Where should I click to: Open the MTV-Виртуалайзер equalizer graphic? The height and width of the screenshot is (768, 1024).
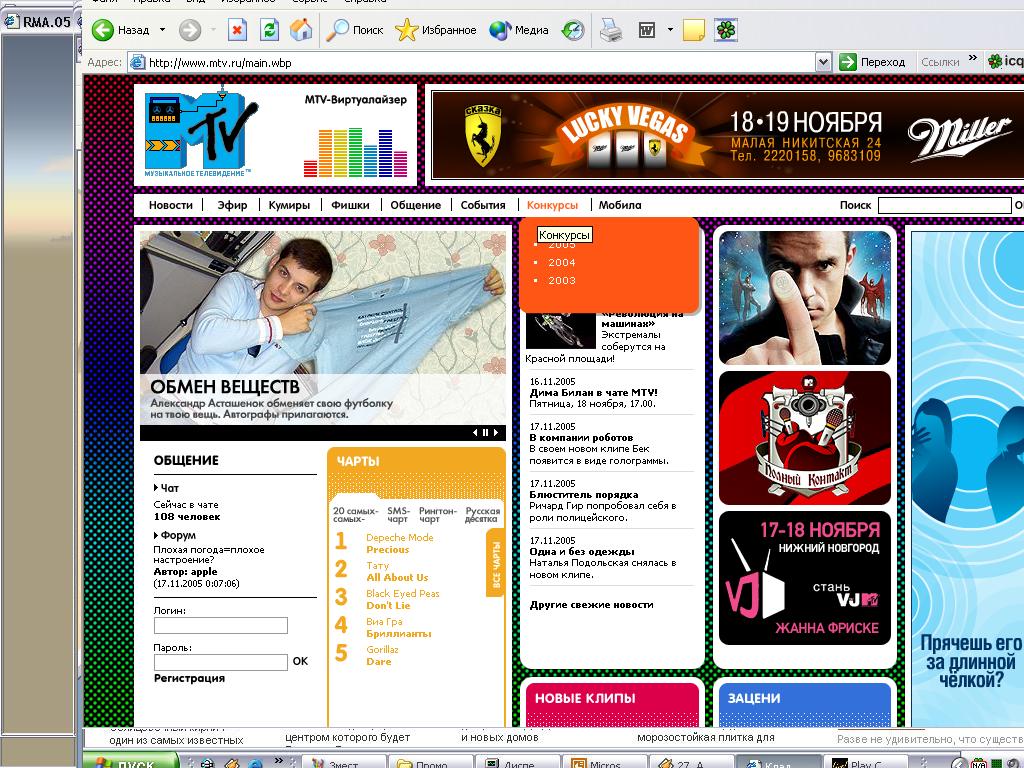coord(355,152)
